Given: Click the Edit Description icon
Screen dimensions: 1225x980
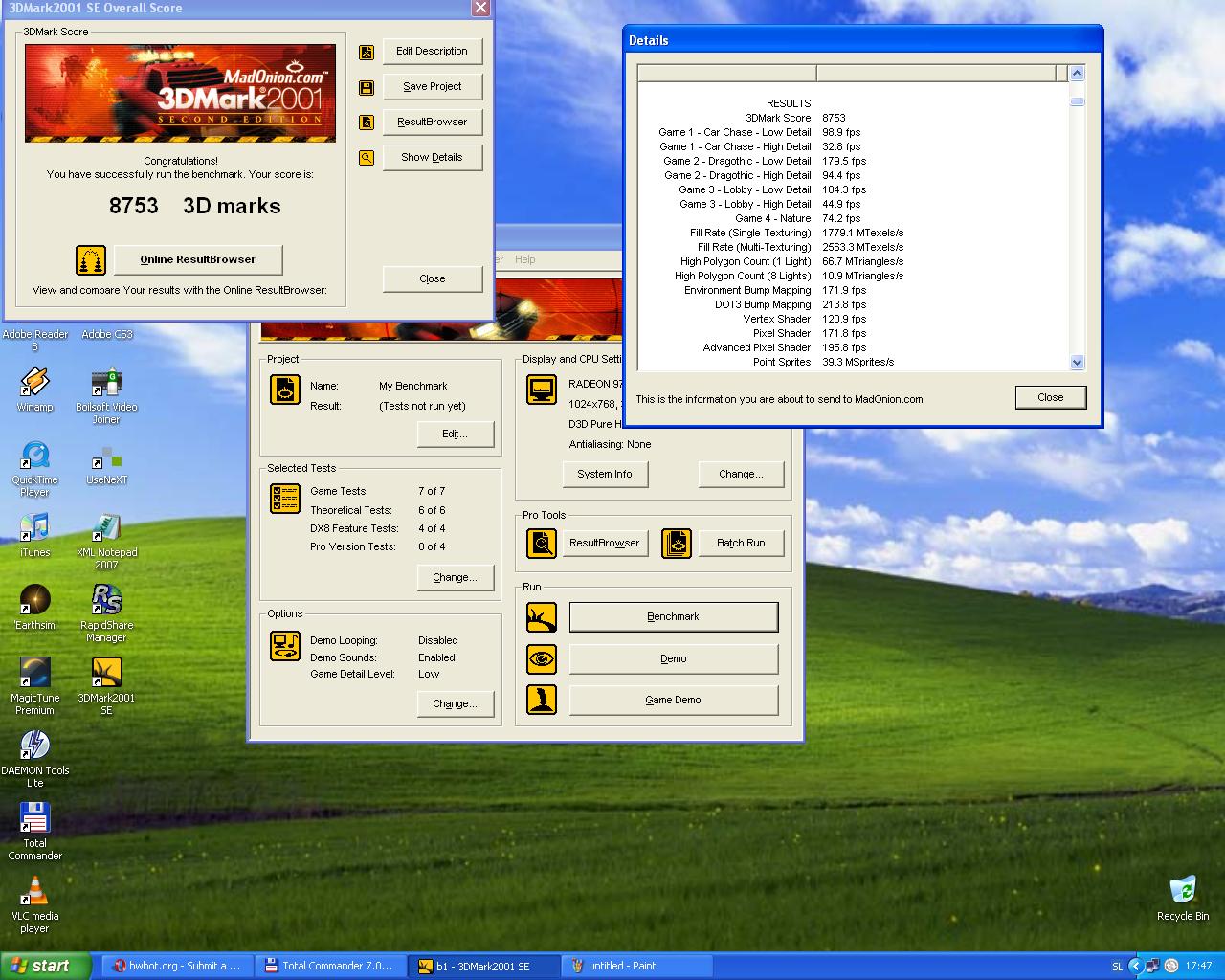Looking at the screenshot, I should [x=367, y=53].
